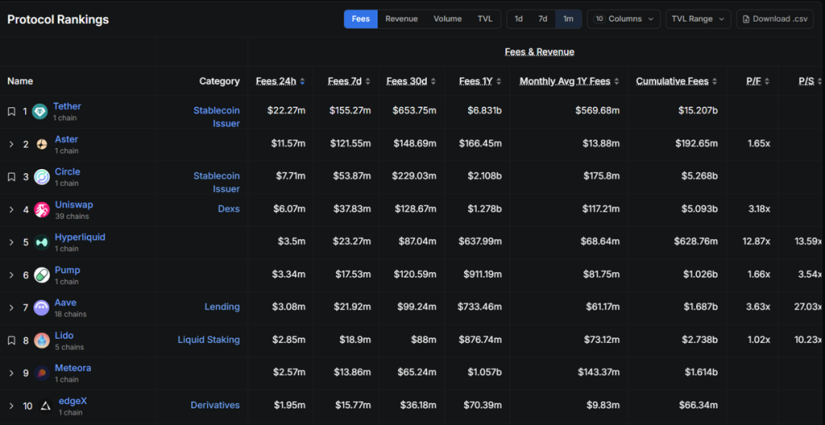
Task: Open the Stablecoin Issuer category for Tether
Action: 216,117
